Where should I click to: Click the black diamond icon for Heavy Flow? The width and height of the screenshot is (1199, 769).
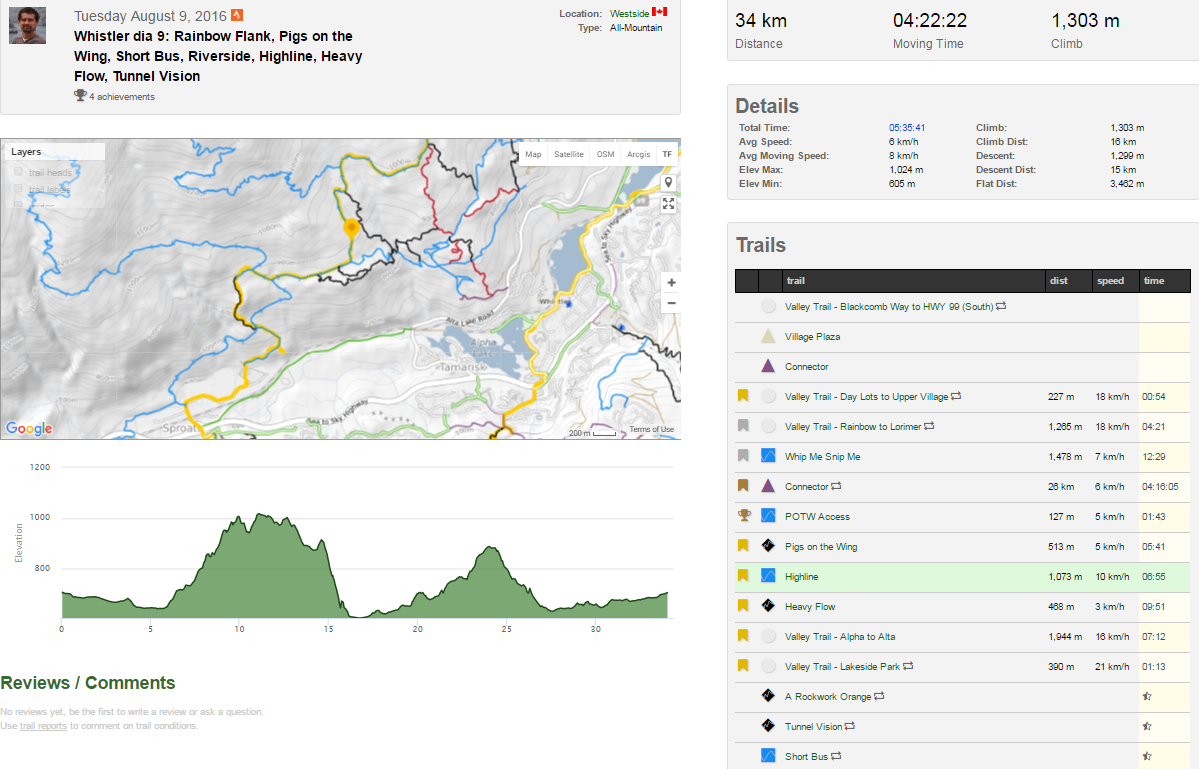(x=768, y=606)
